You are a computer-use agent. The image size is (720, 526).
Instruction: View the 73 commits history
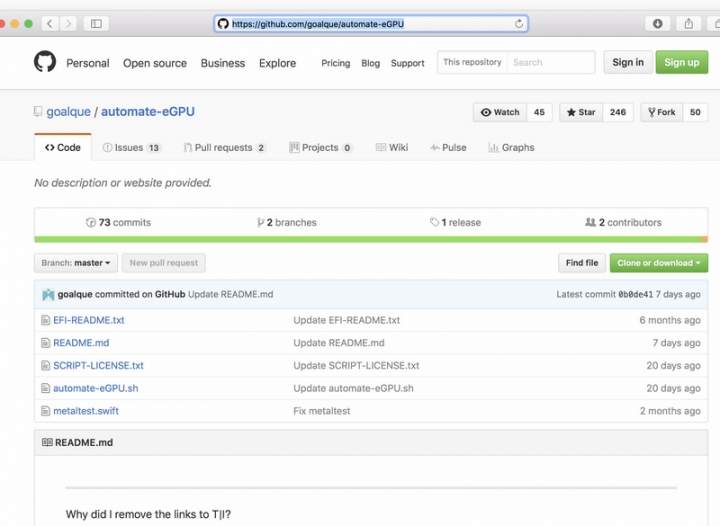(x=118, y=222)
